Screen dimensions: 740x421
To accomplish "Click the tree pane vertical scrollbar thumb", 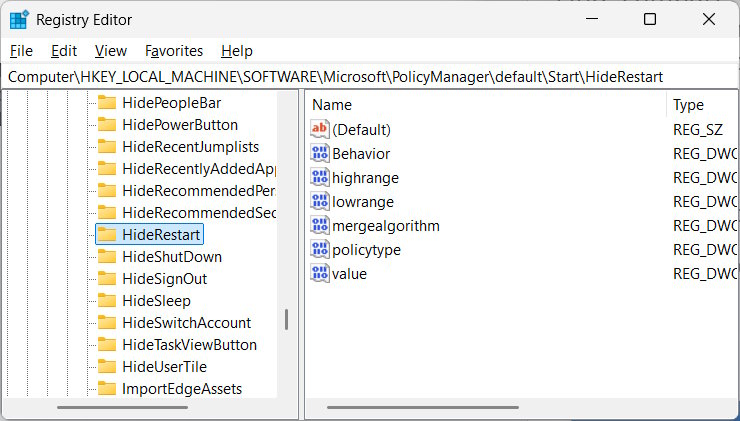I will tap(286, 320).
